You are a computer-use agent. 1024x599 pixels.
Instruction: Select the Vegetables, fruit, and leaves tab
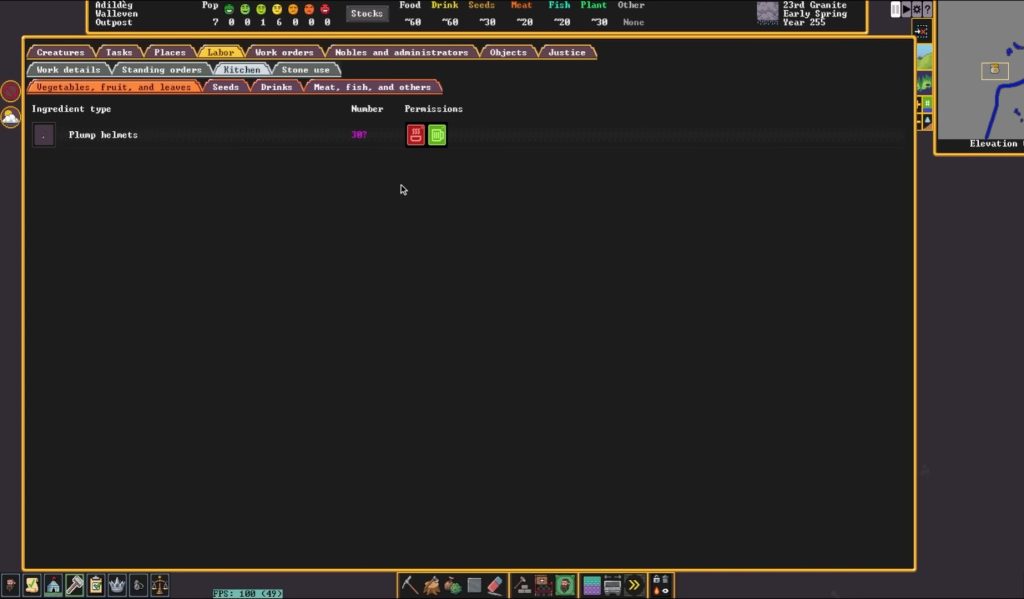114,87
